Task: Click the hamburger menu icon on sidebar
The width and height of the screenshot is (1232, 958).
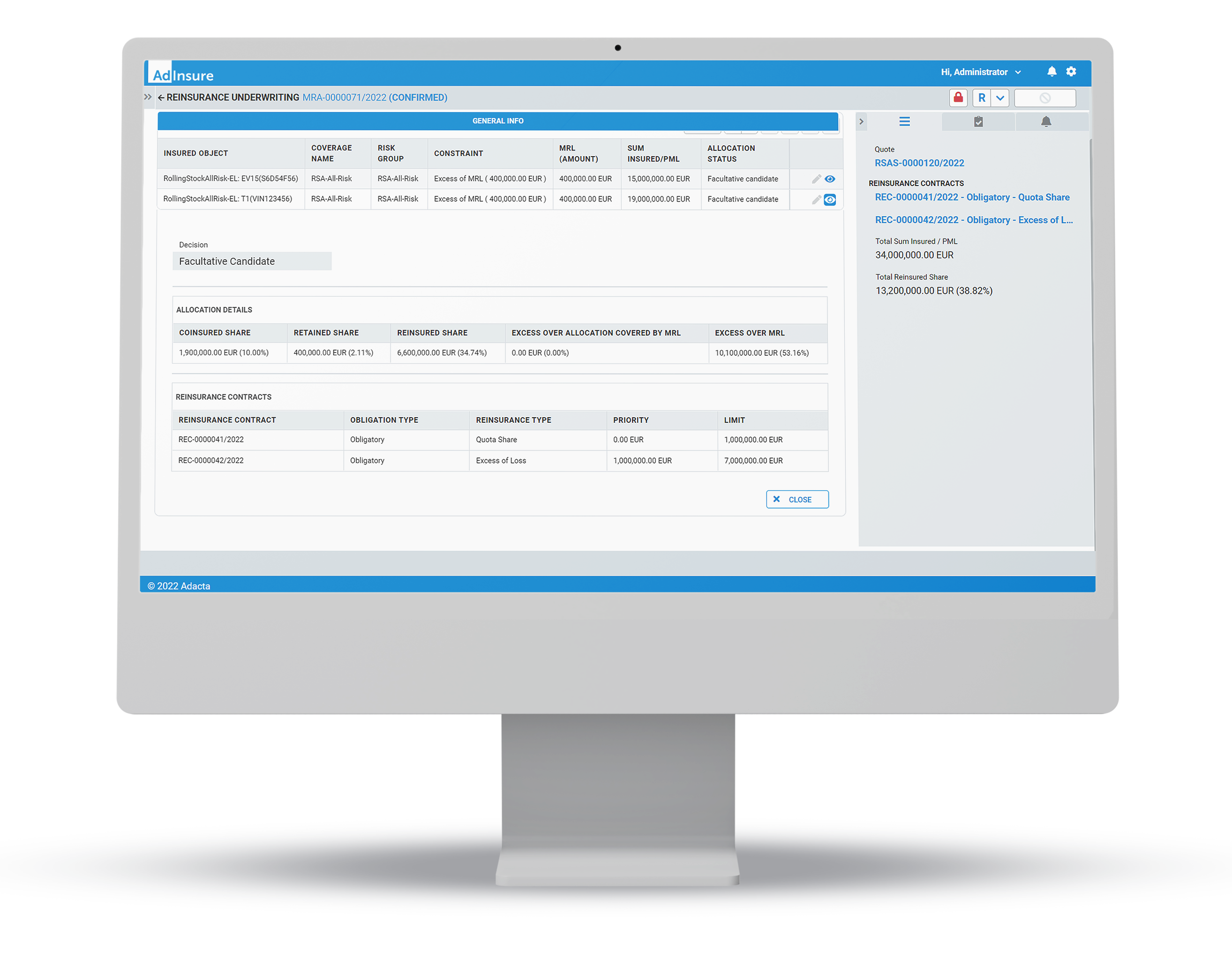Action: click(904, 121)
